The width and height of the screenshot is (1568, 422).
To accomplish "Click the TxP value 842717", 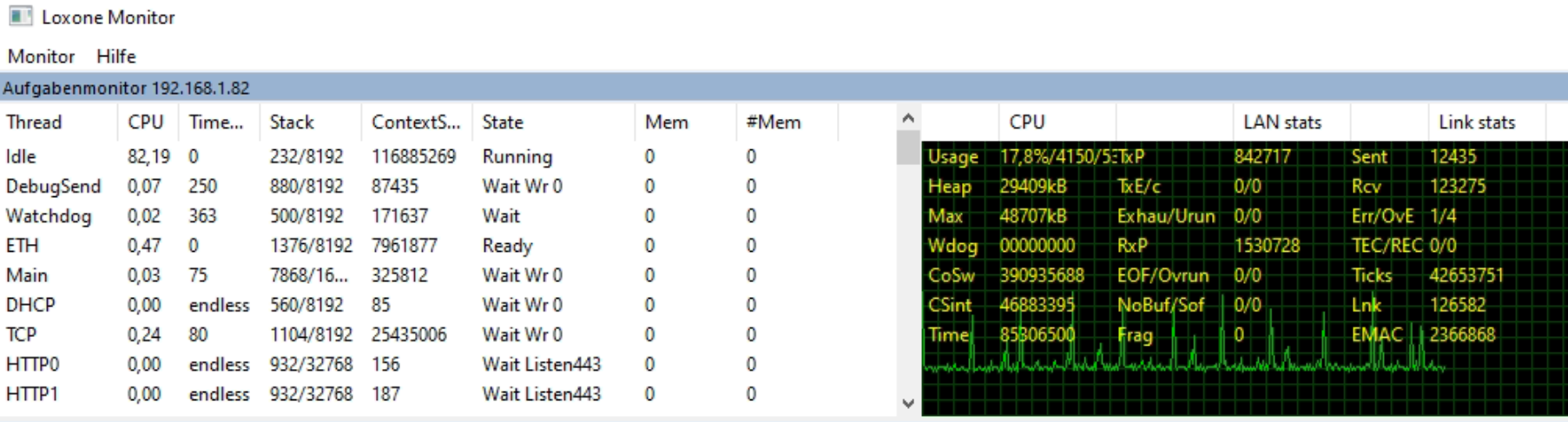I will click(x=1262, y=156).
